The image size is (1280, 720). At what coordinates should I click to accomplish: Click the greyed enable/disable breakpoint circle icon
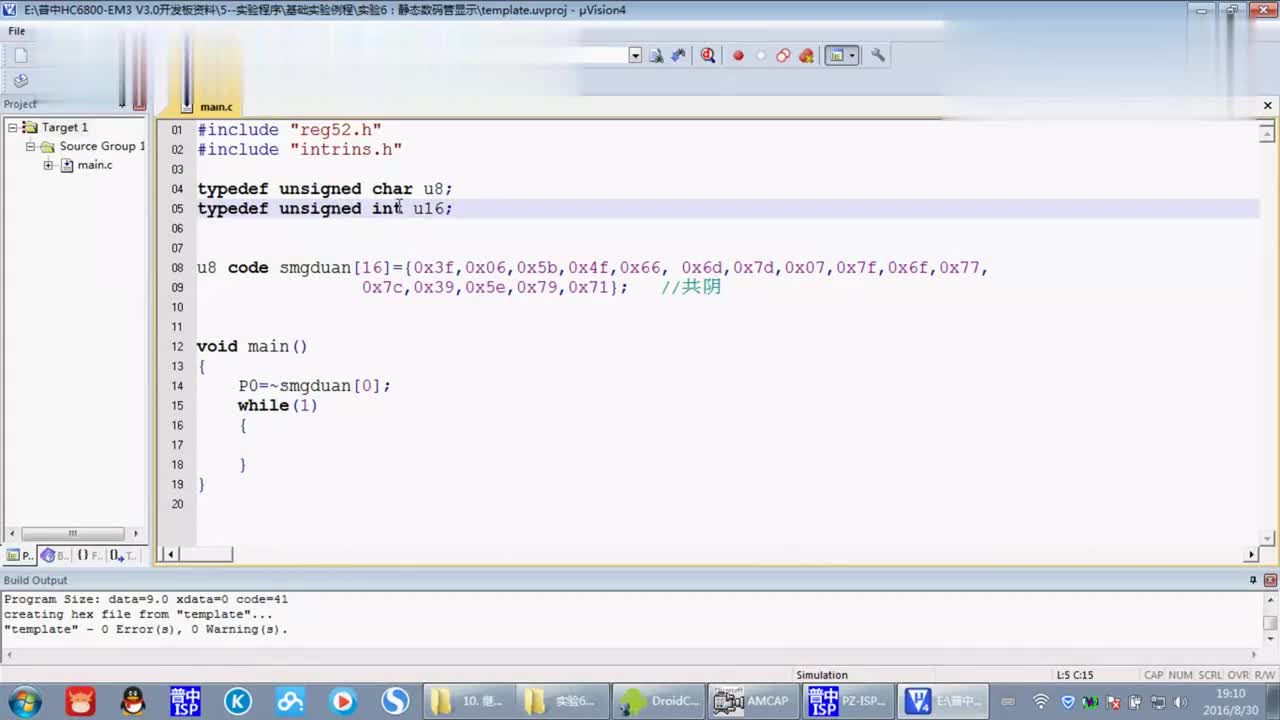761,56
